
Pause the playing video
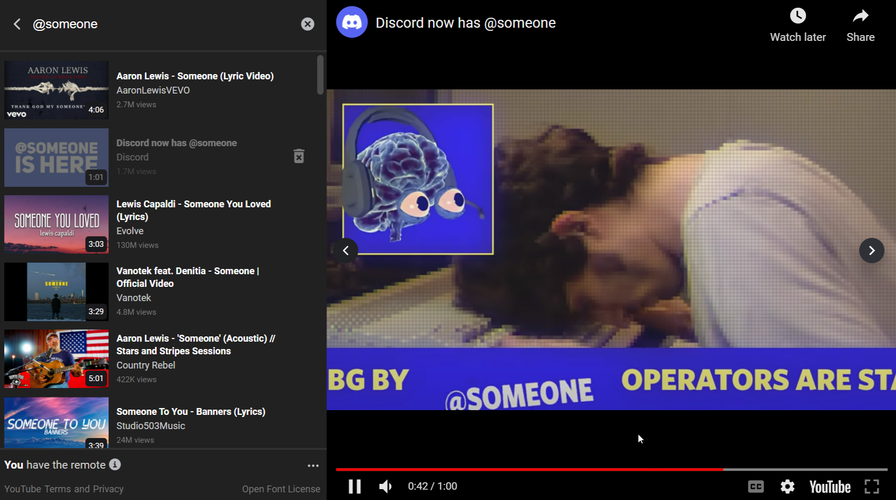(x=354, y=486)
